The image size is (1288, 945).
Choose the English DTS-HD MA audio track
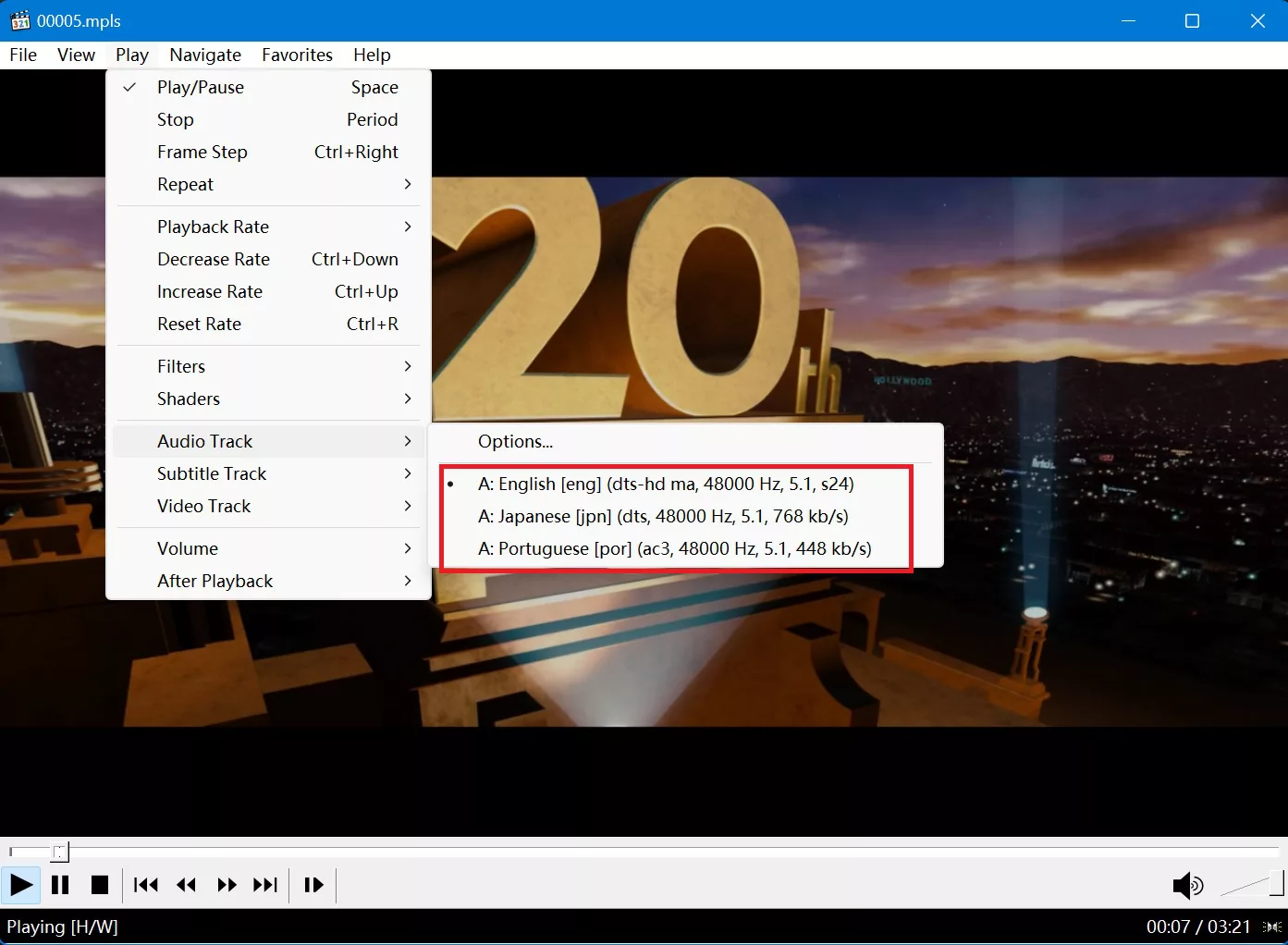click(x=665, y=484)
